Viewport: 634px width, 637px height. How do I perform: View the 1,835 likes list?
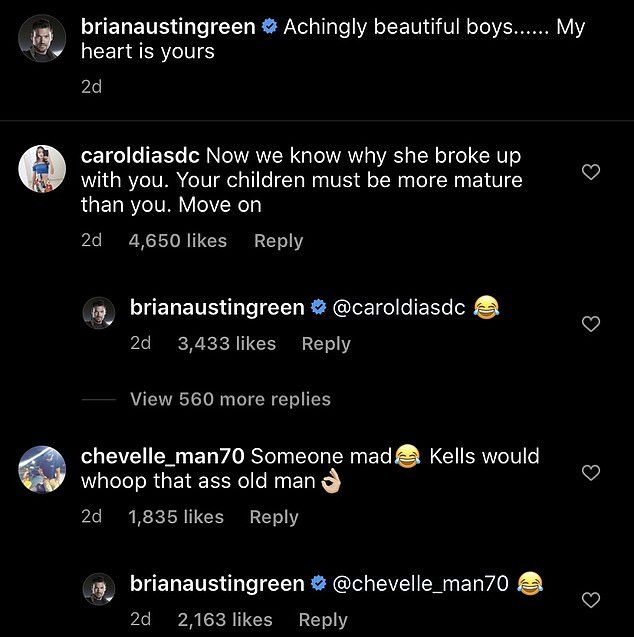point(176,517)
